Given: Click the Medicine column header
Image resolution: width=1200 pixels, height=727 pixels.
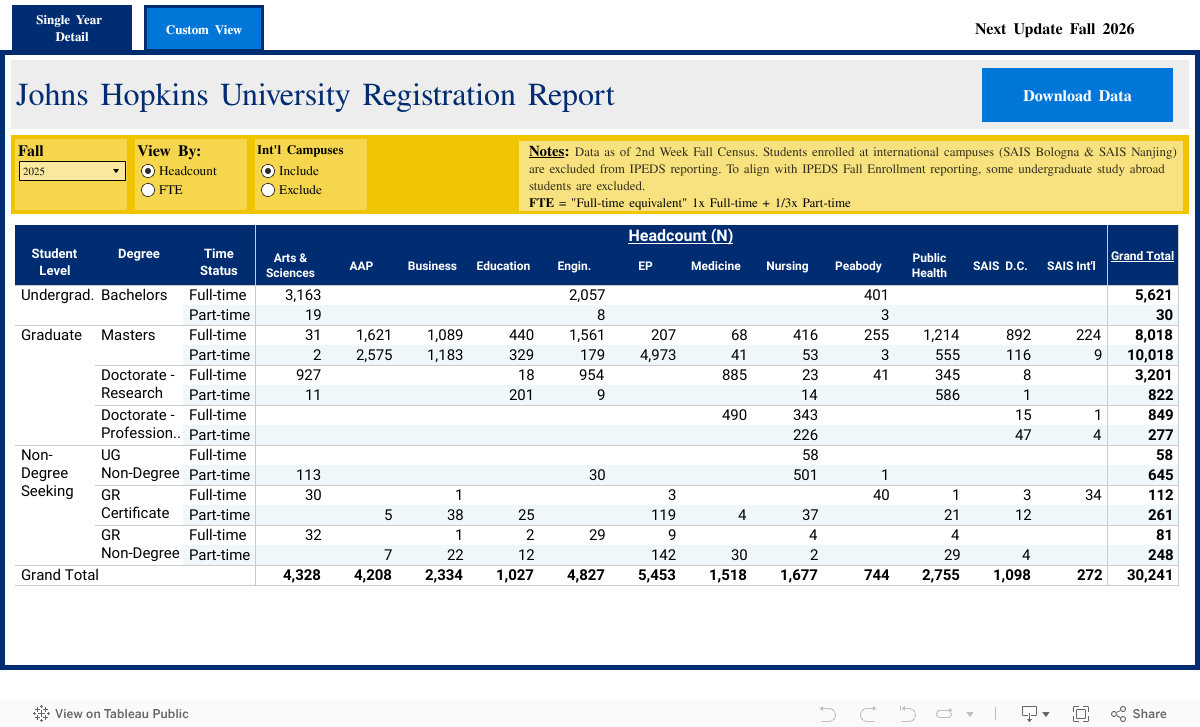Looking at the screenshot, I should pos(716,266).
